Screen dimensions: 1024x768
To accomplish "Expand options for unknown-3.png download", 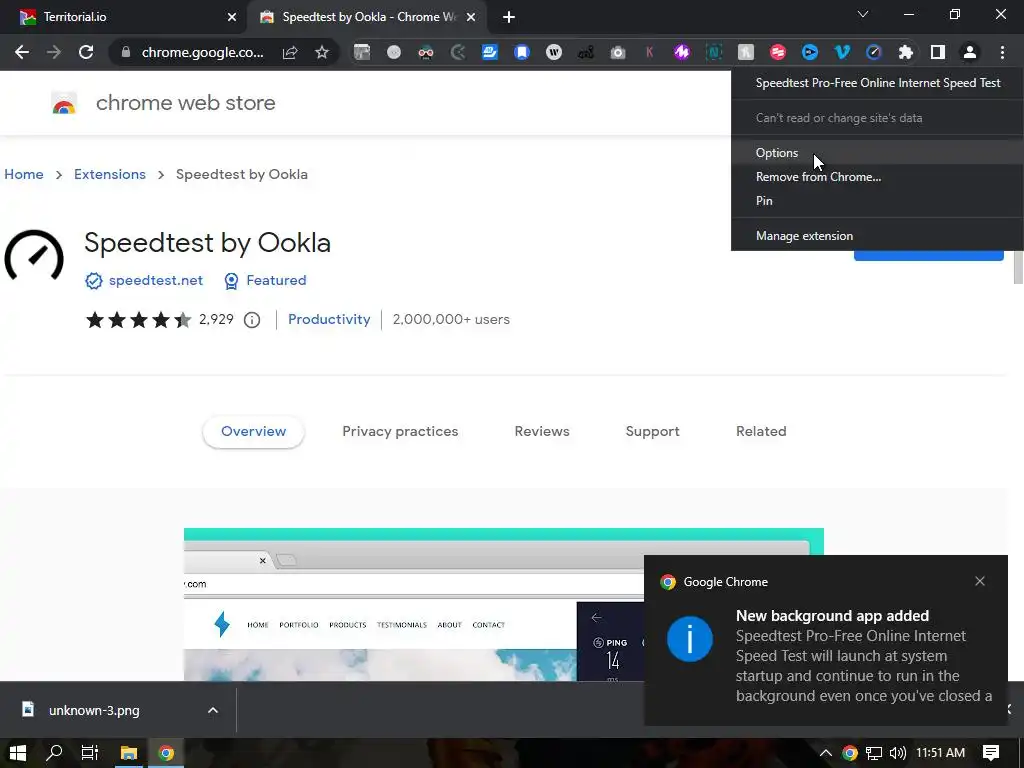I will [x=213, y=710].
